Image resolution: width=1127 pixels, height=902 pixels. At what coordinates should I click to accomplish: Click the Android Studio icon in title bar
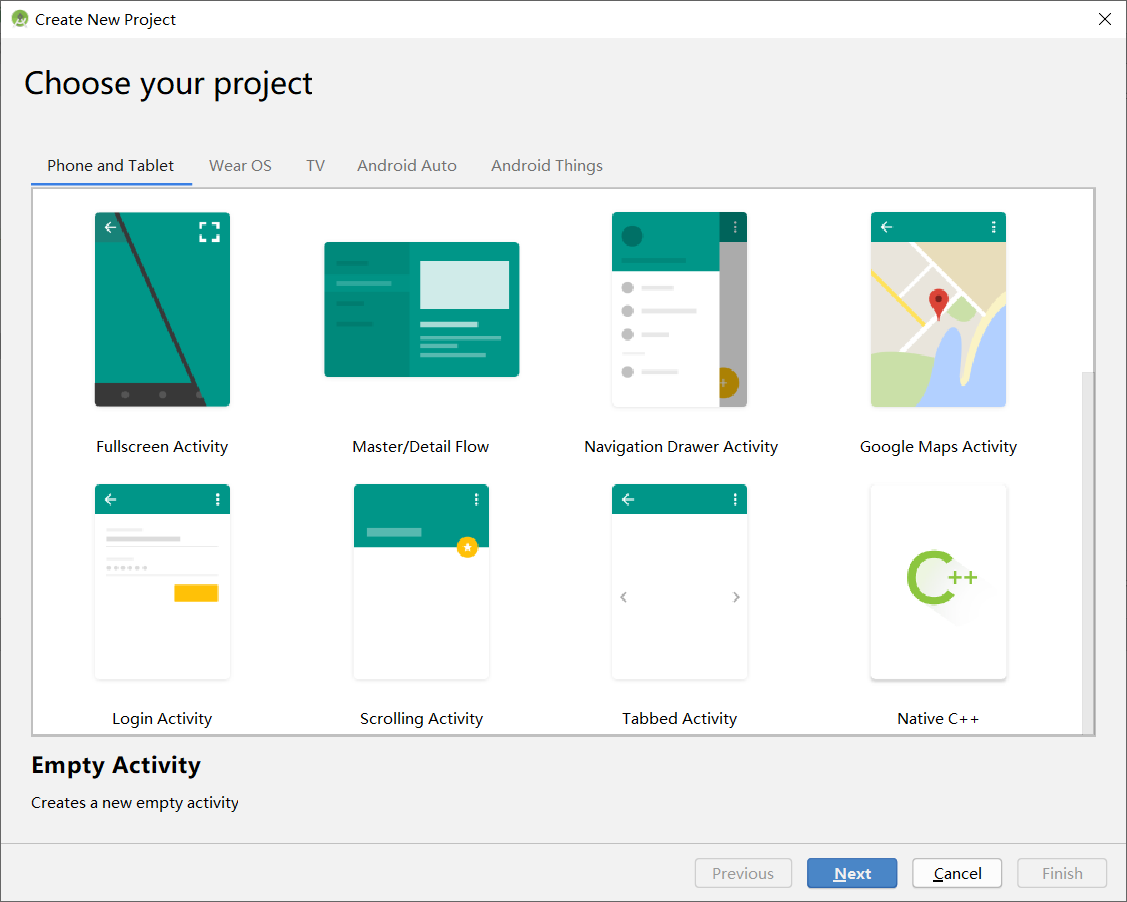point(20,19)
